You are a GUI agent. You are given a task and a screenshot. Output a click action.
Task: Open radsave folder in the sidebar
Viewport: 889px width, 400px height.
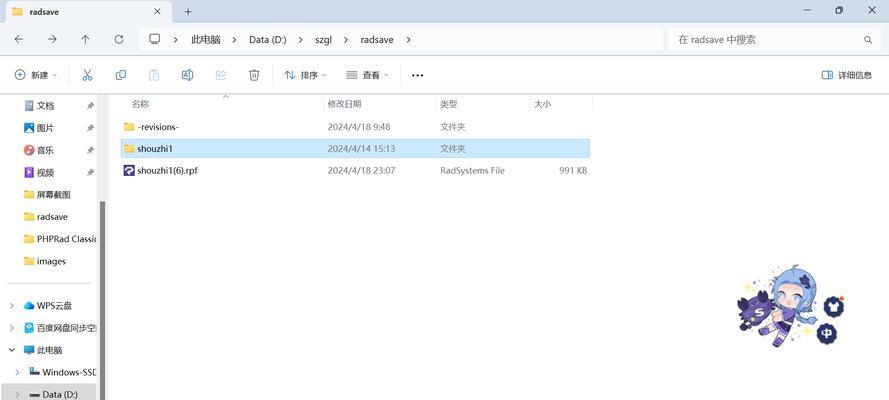click(52, 216)
